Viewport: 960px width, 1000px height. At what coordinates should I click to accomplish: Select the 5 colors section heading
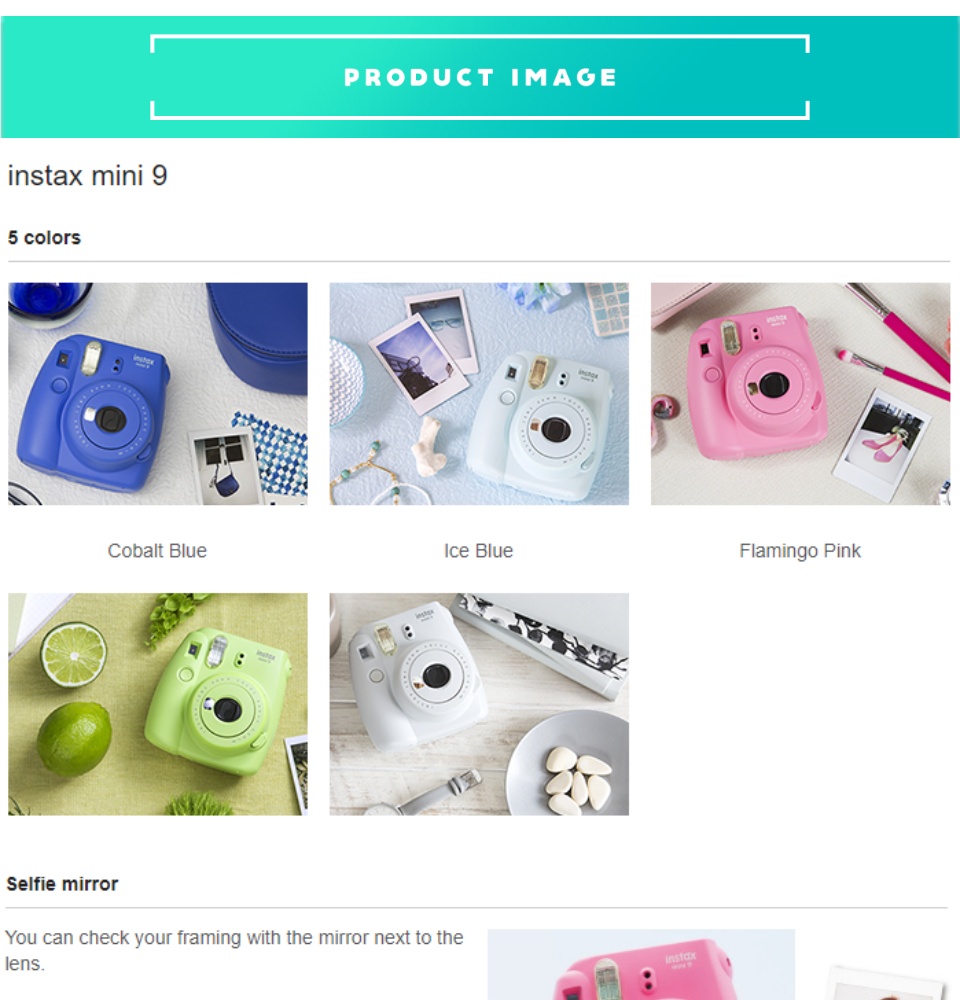[44, 238]
